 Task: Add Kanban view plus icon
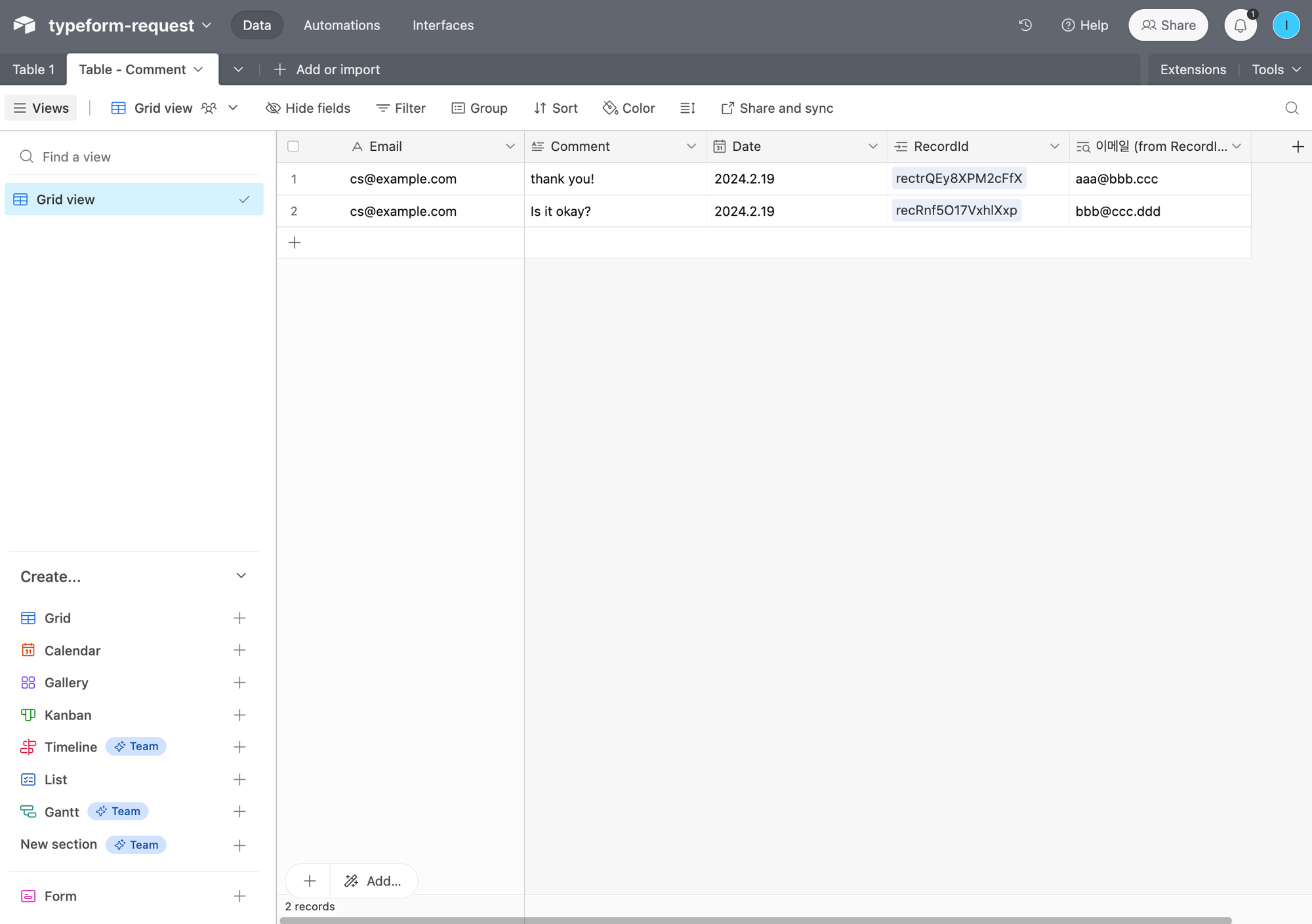point(239,715)
